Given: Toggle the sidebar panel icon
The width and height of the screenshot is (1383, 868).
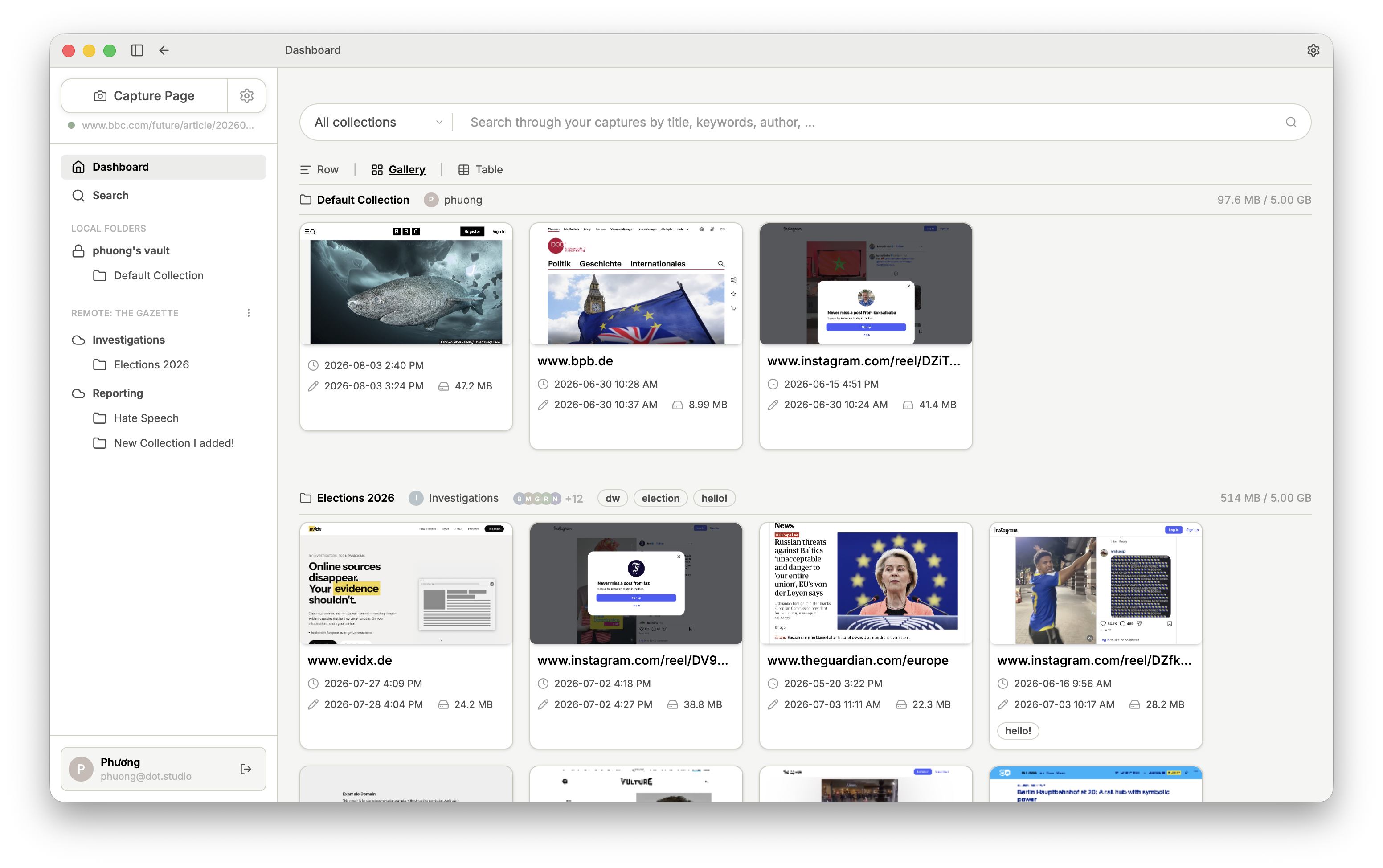Looking at the screenshot, I should tap(137, 50).
